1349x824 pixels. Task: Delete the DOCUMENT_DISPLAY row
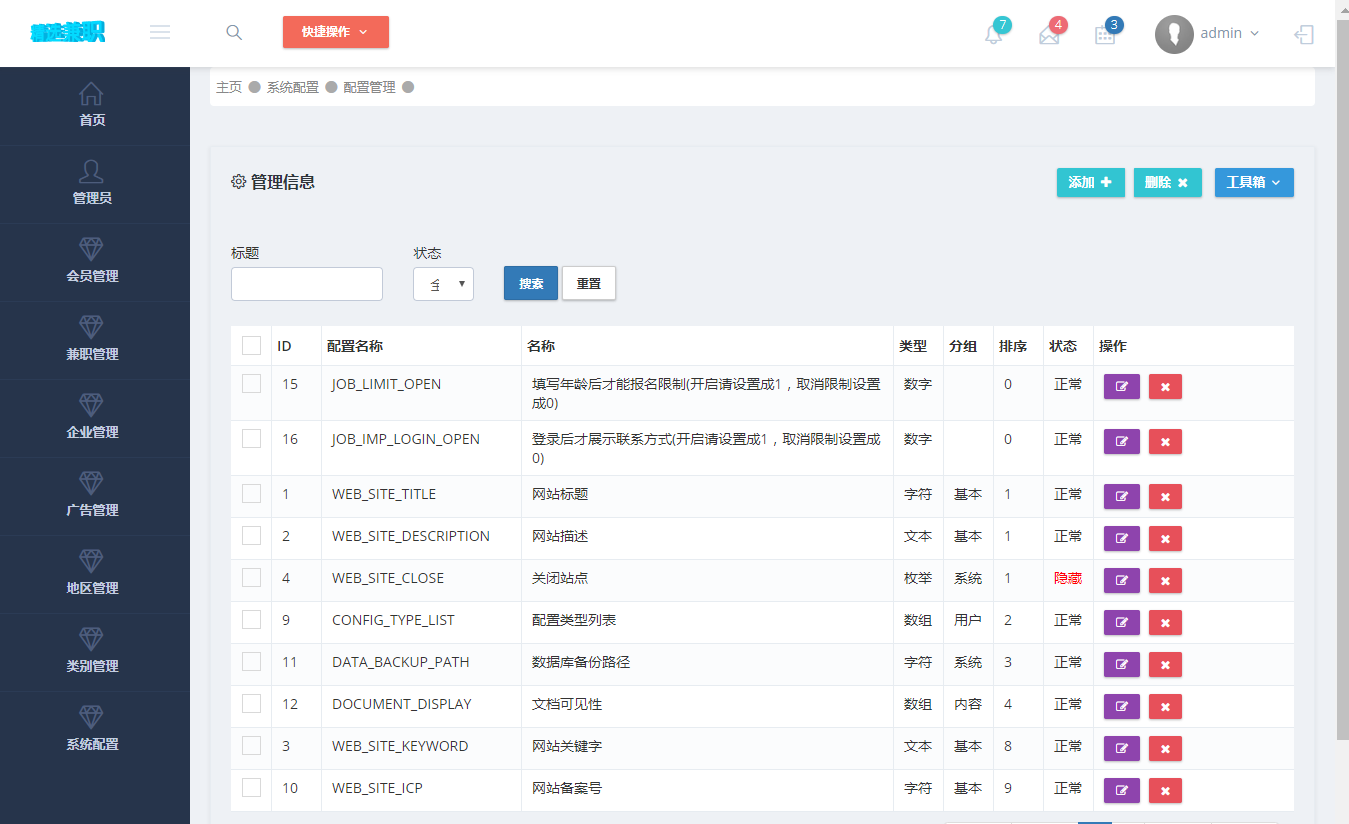click(x=1165, y=706)
